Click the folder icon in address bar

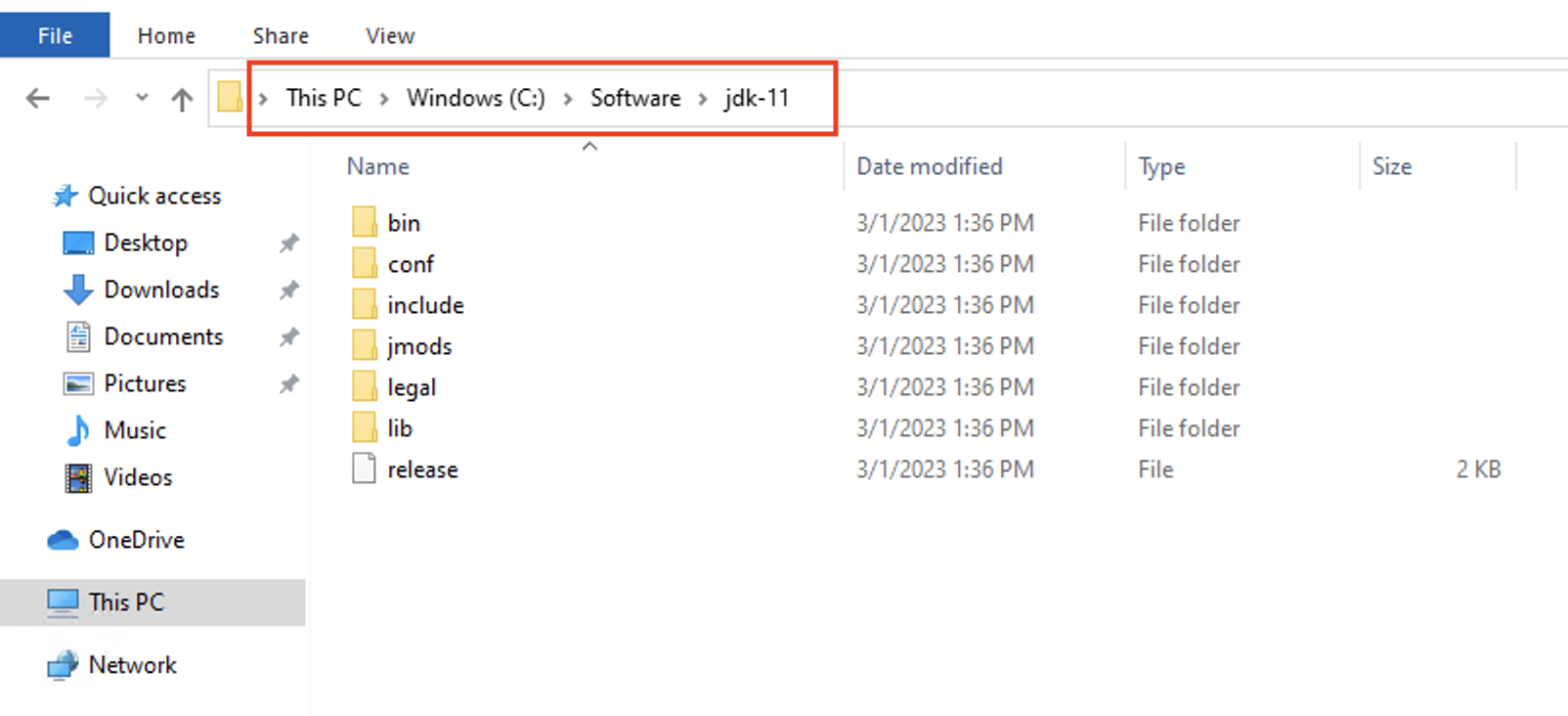tap(230, 97)
